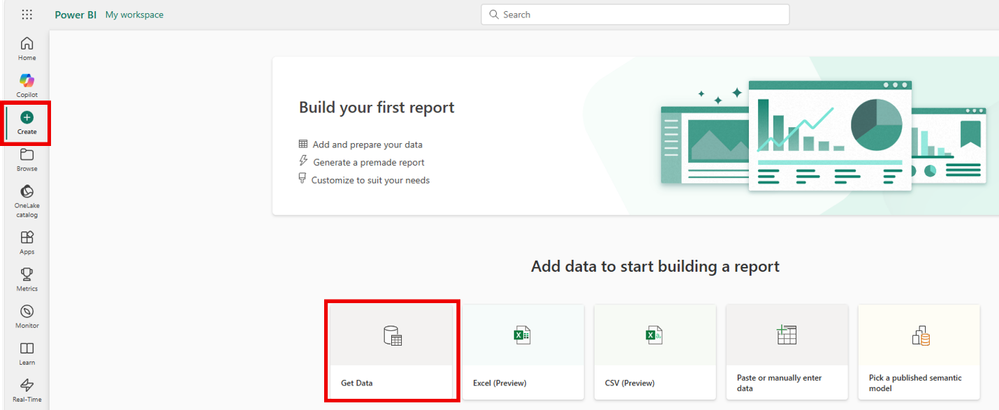Open My workspace link
Image resolution: width=999 pixels, height=410 pixels.
point(134,15)
